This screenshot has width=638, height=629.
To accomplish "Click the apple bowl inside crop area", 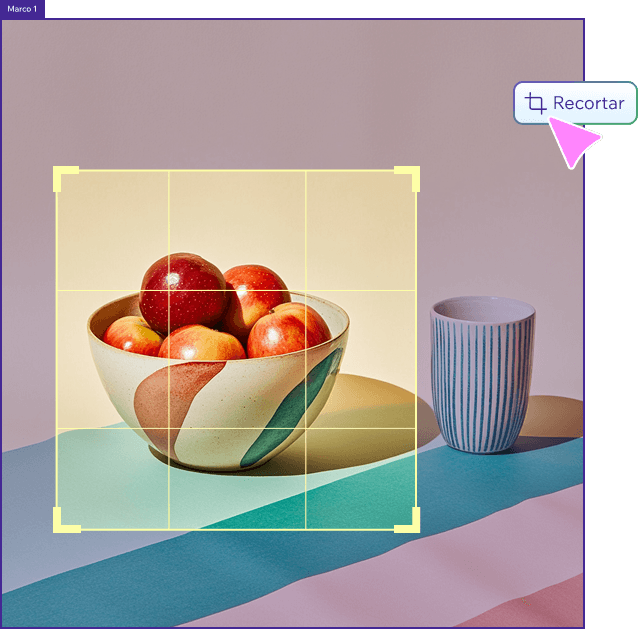I will pyautogui.click(x=218, y=362).
